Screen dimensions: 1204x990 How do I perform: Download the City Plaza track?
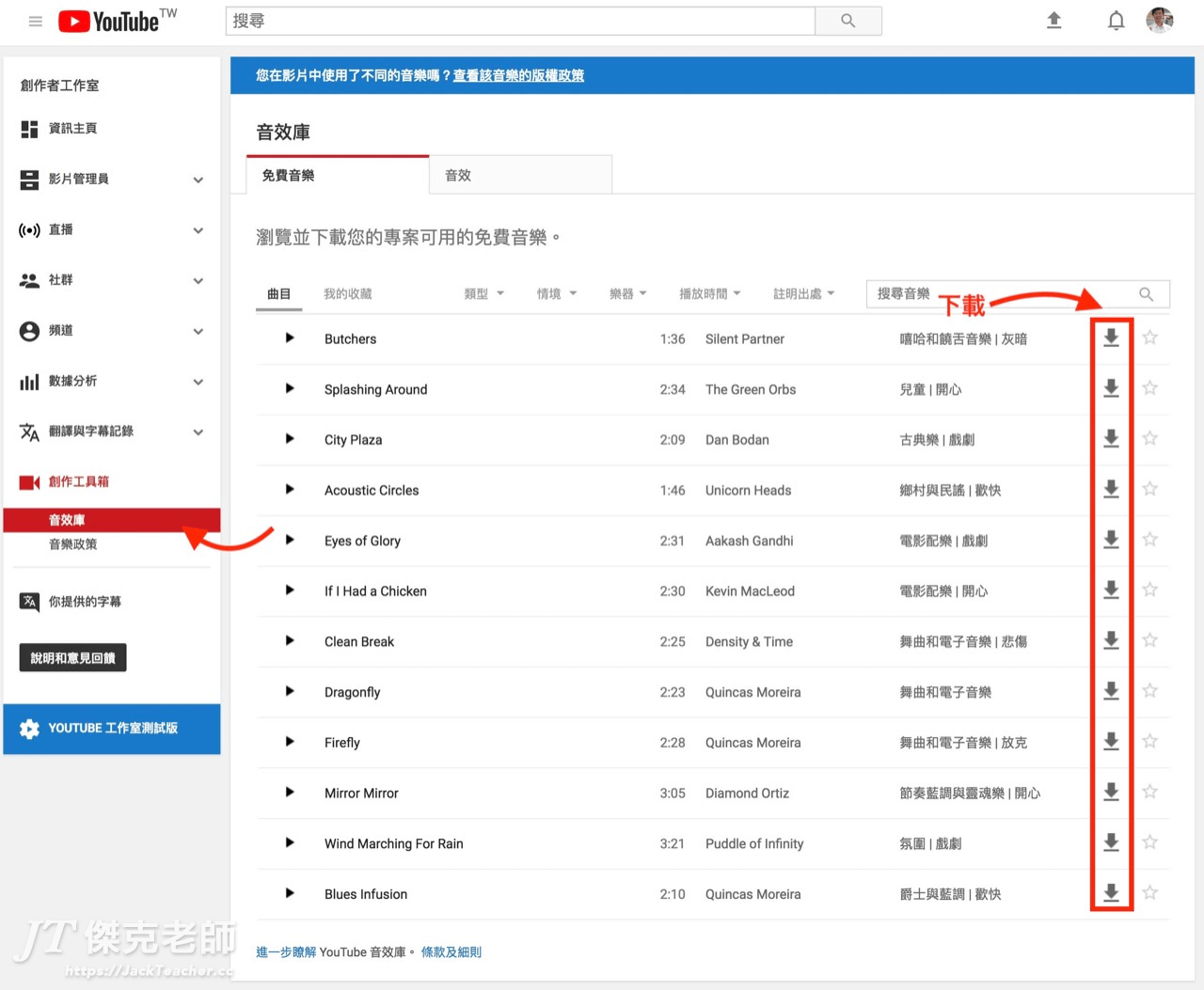pyautogui.click(x=1111, y=438)
